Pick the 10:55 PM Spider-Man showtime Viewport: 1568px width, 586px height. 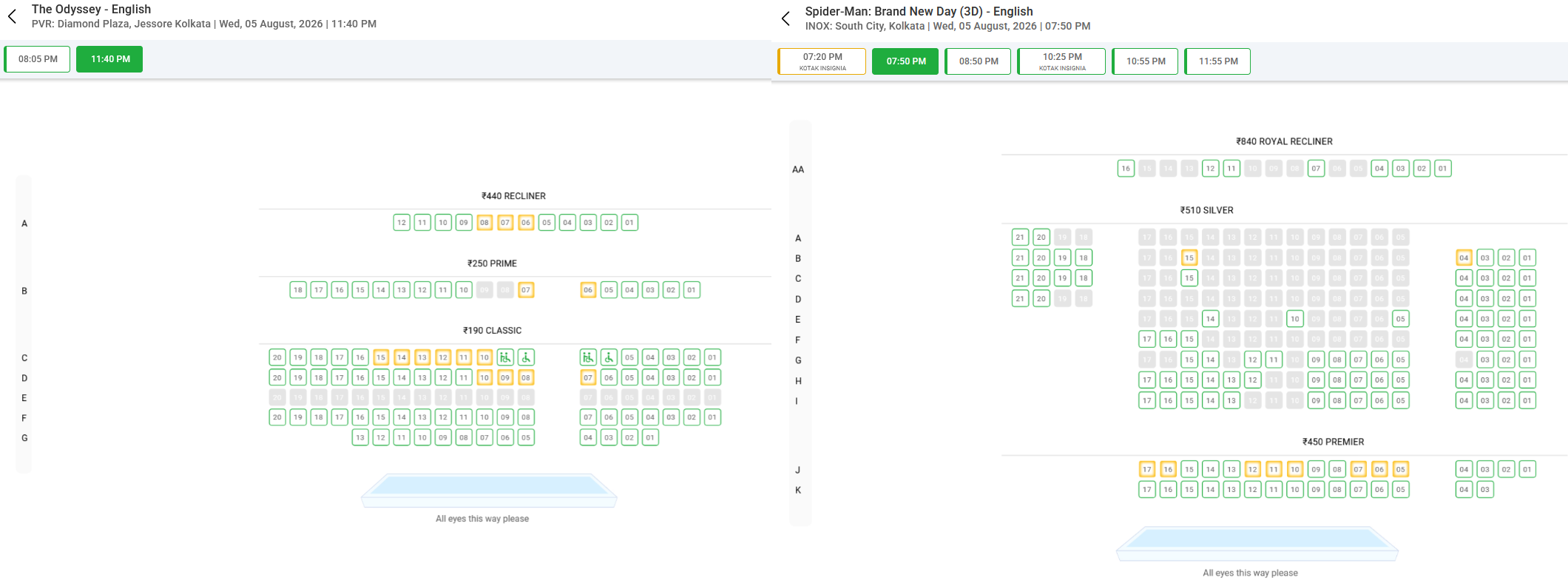pyautogui.click(x=1146, y=61)
